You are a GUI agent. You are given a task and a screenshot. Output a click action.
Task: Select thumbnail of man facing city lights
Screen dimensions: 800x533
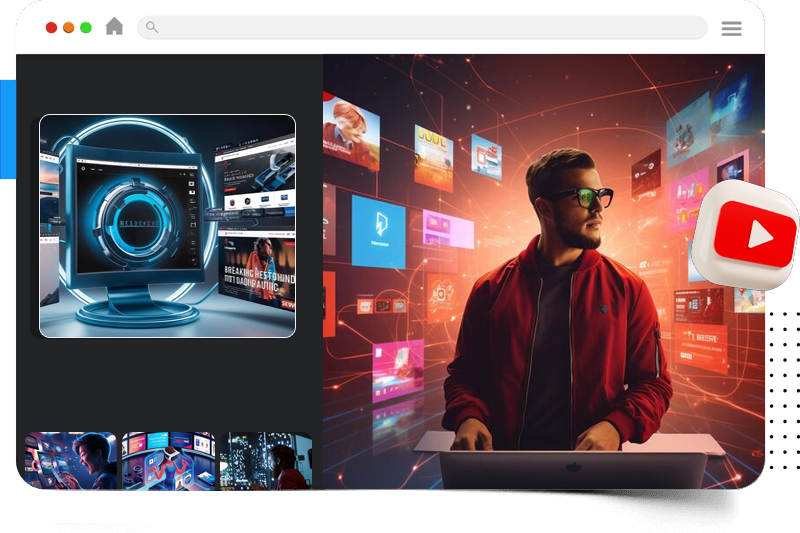click(265, 467)
